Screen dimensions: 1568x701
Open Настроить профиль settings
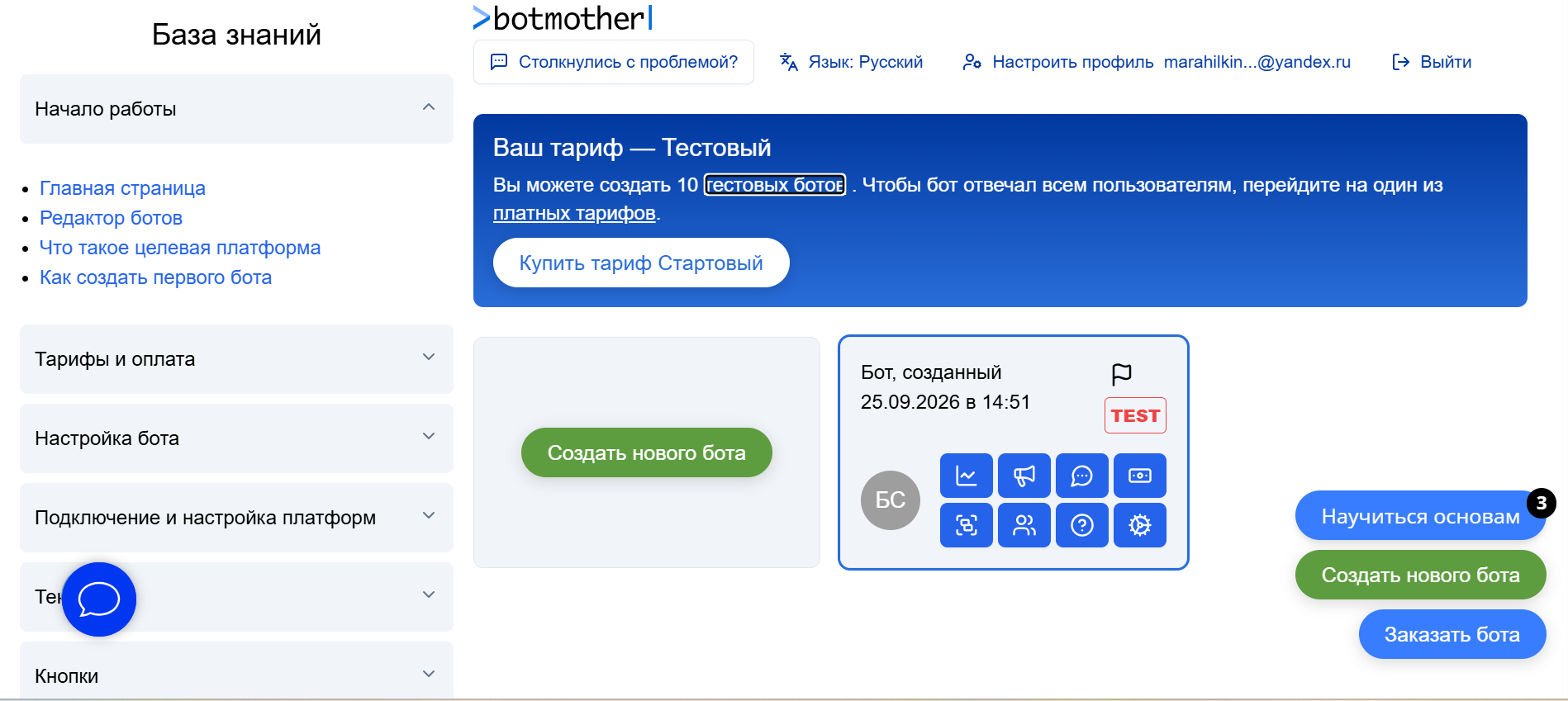(x=1157, y=62)
